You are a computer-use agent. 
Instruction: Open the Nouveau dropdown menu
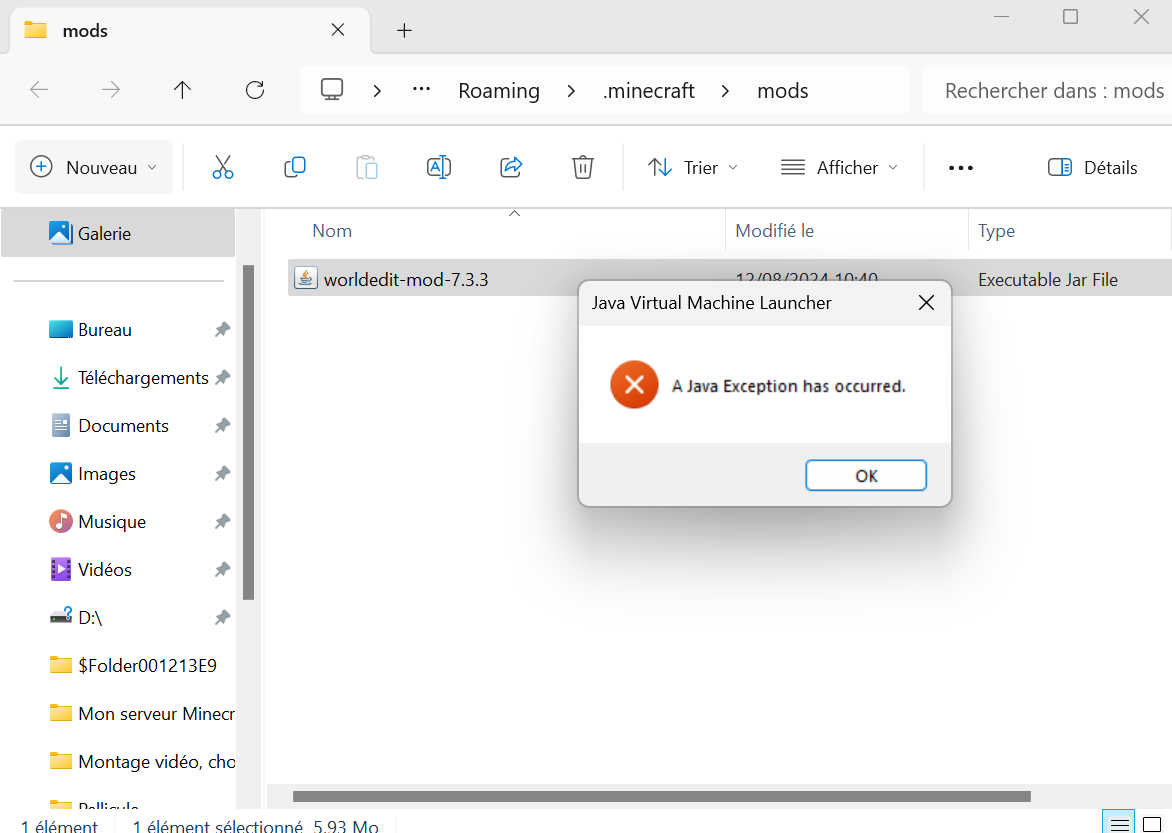(x=93, y=167)
